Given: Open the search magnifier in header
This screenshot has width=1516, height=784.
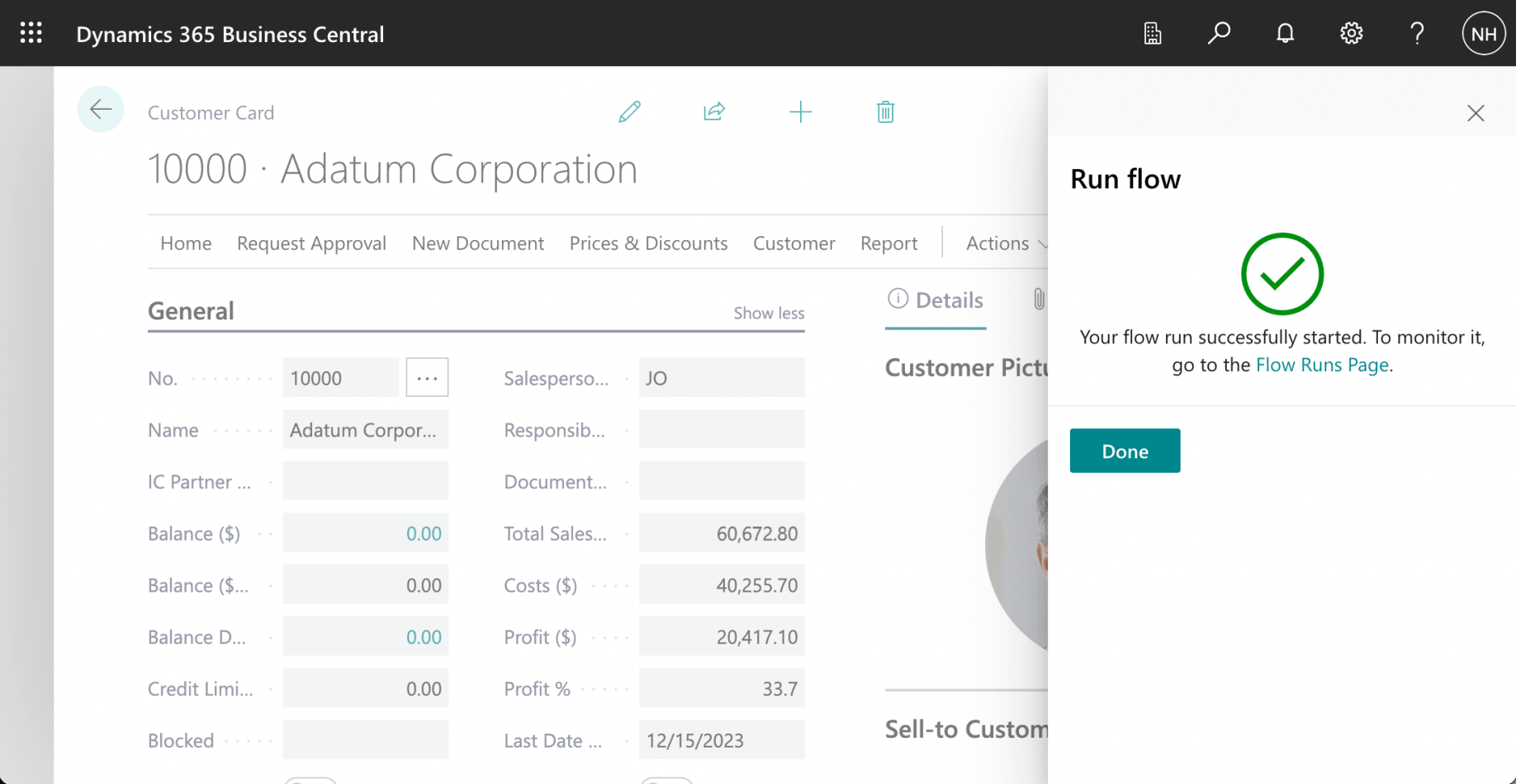Looking at the screenshot, I should 1219,33.
